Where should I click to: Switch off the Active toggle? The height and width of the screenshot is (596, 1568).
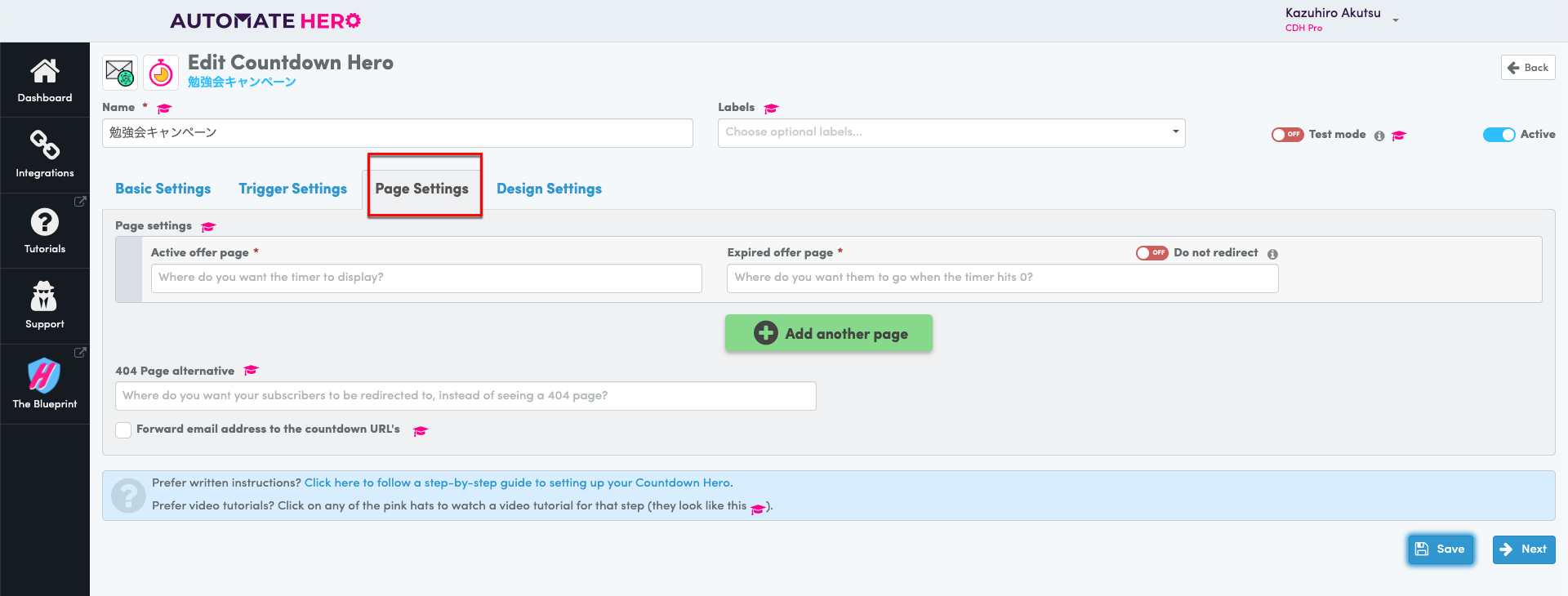click(x=1499, y=135)
